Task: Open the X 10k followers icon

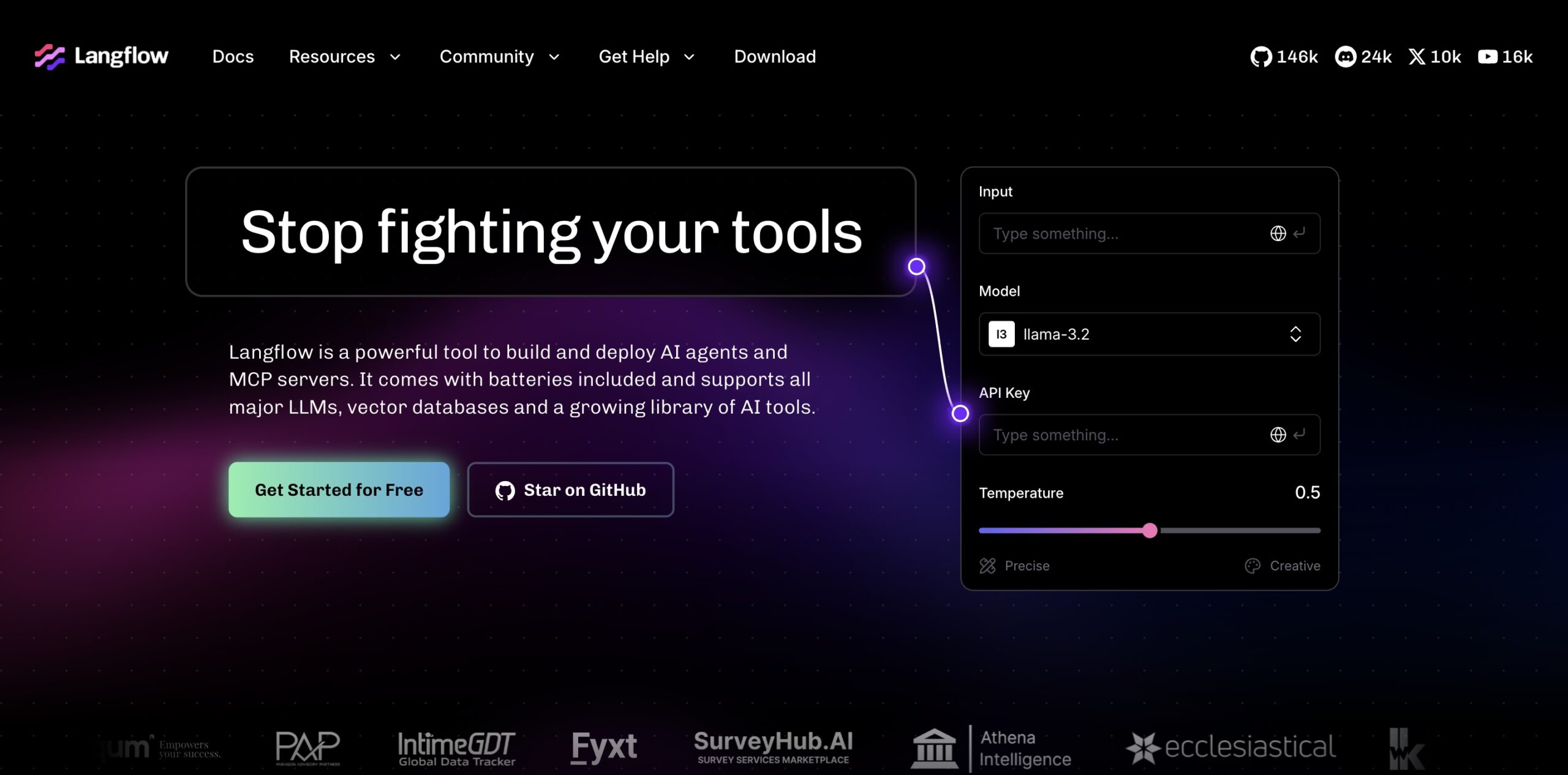Action: coord(1417,57)
